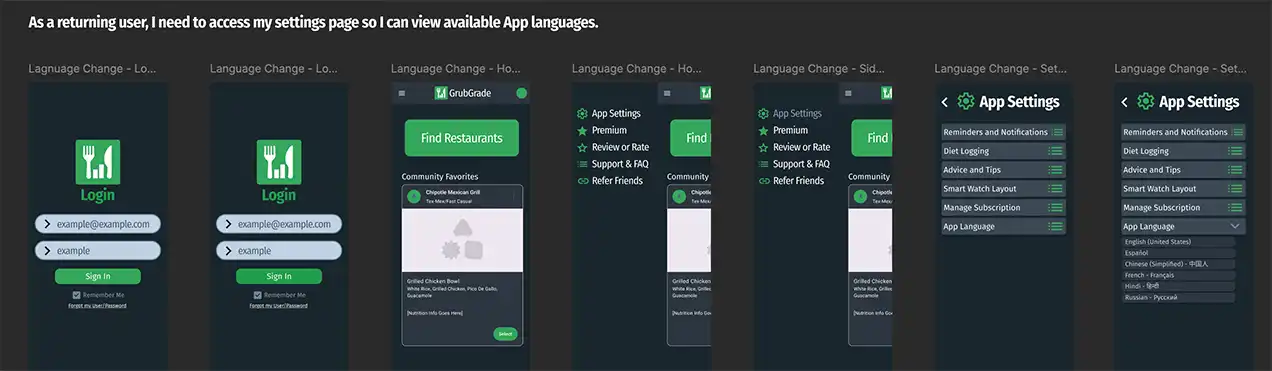
Task: Click Reminders and Notifications list icon, frame without language list
Action: point(1056,132)
